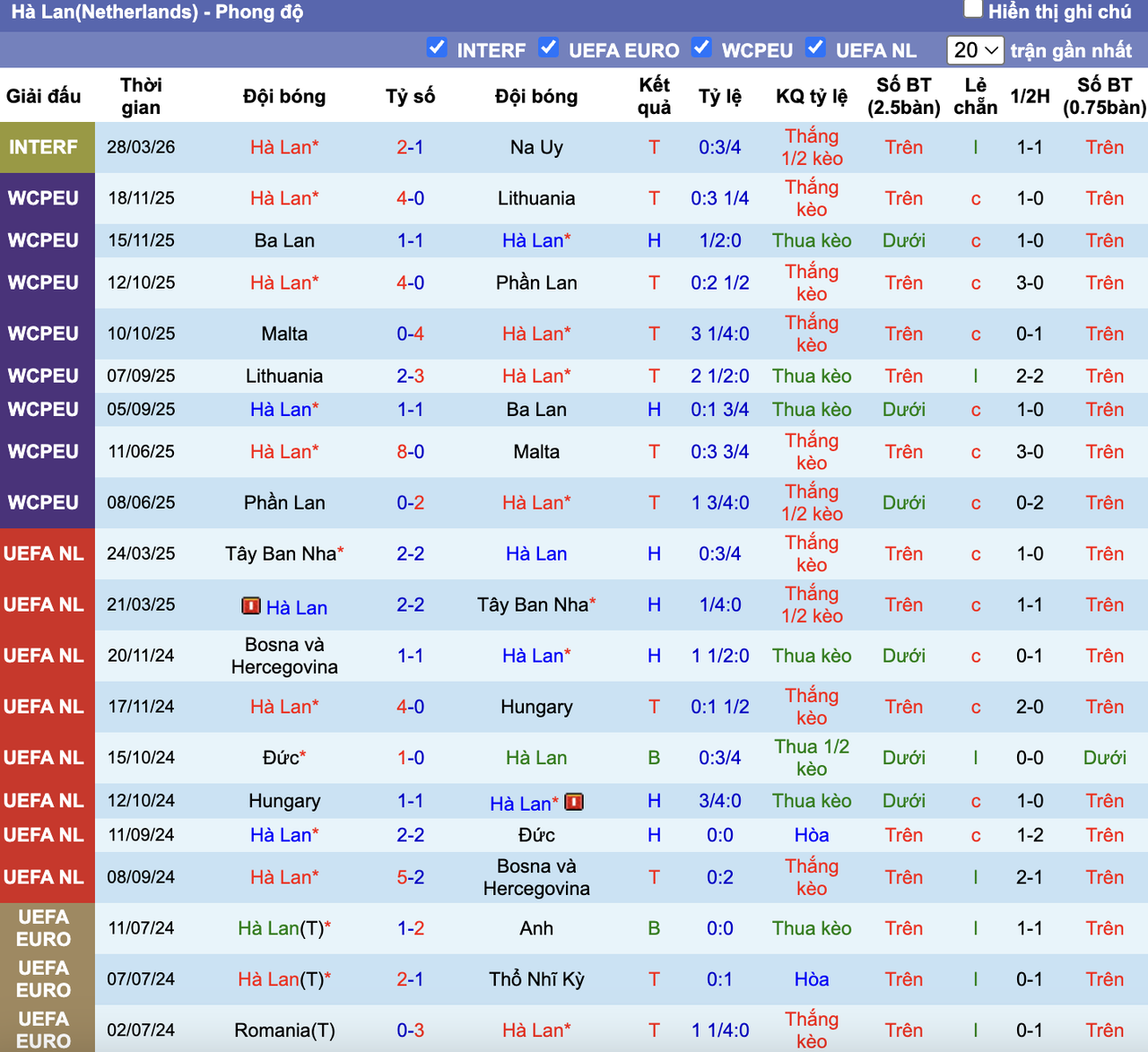Click UEFA NL label on 24/03/25 row
Image resolution: width=1148 pixels, height=1052 pixels.
[x=43, y=553]
